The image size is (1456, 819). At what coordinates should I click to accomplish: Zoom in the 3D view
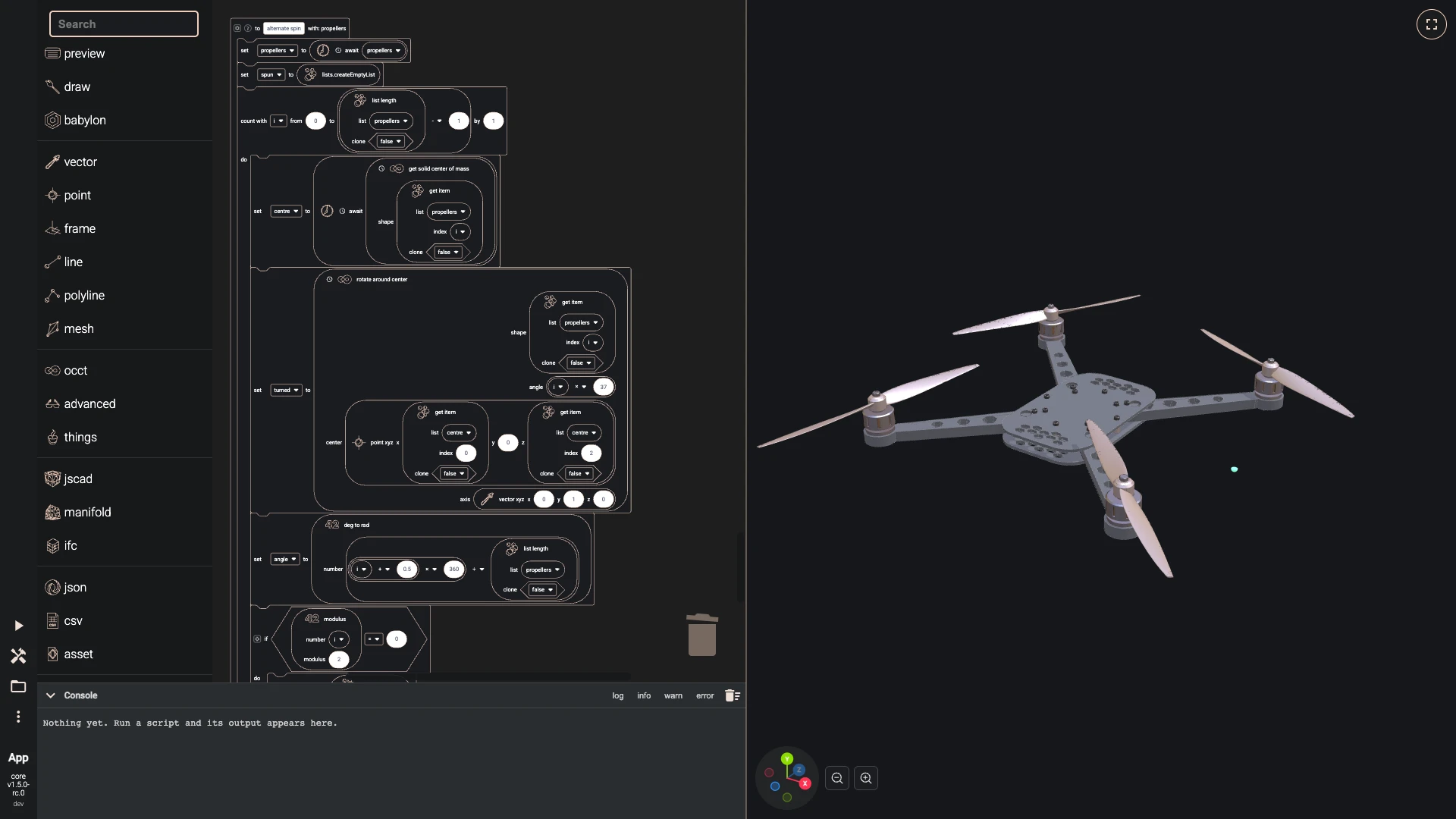point(866,778)
